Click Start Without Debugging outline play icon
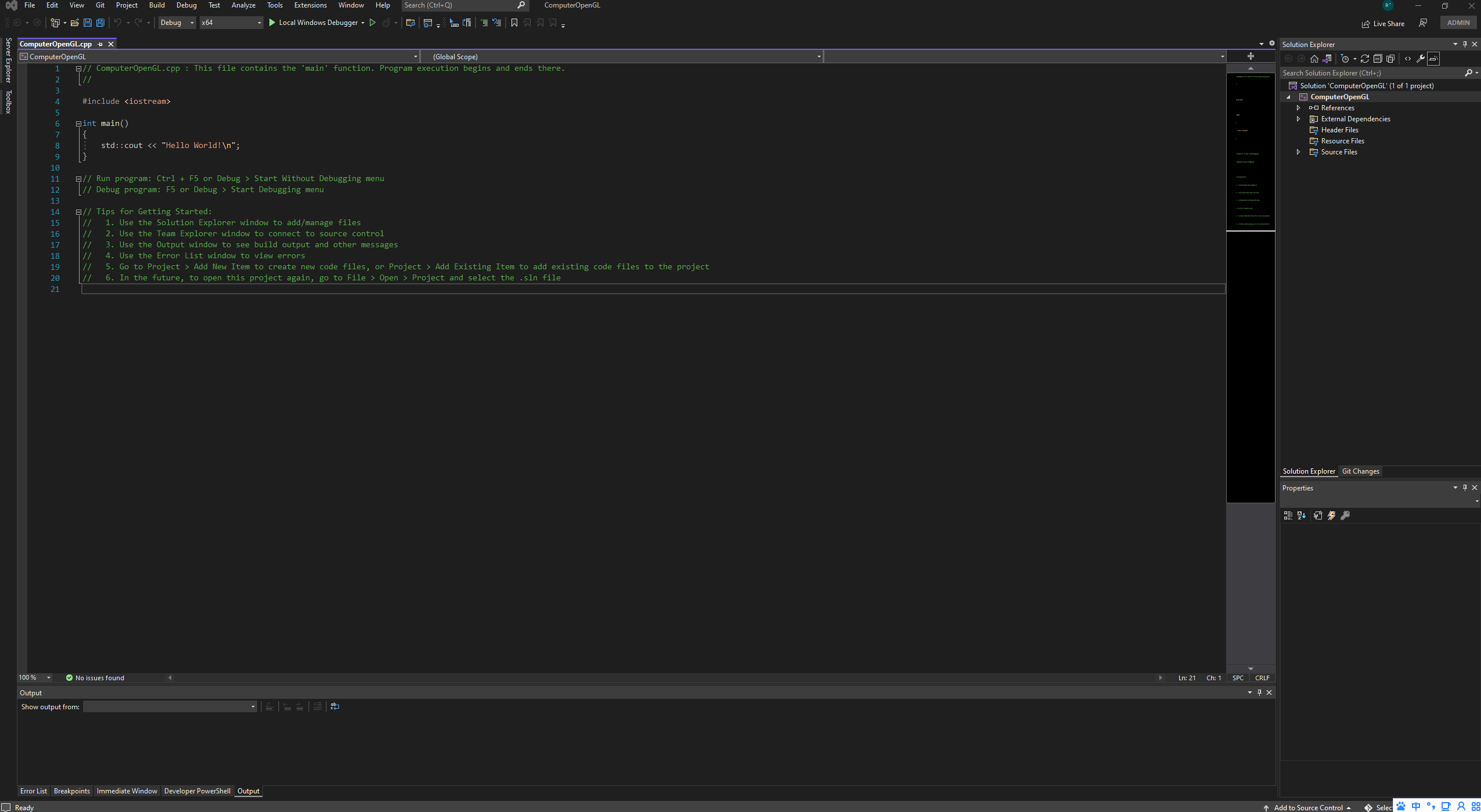The width and height of the screenshot is (1481, 812). pyautogui.click(x=373, y=23)
